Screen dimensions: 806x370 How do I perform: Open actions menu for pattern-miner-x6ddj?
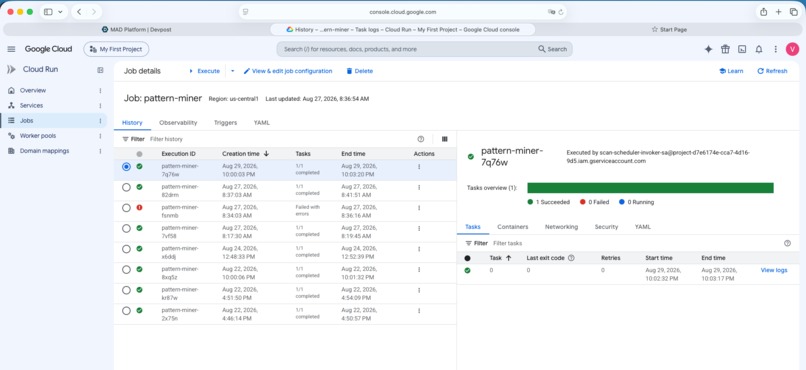419,249
